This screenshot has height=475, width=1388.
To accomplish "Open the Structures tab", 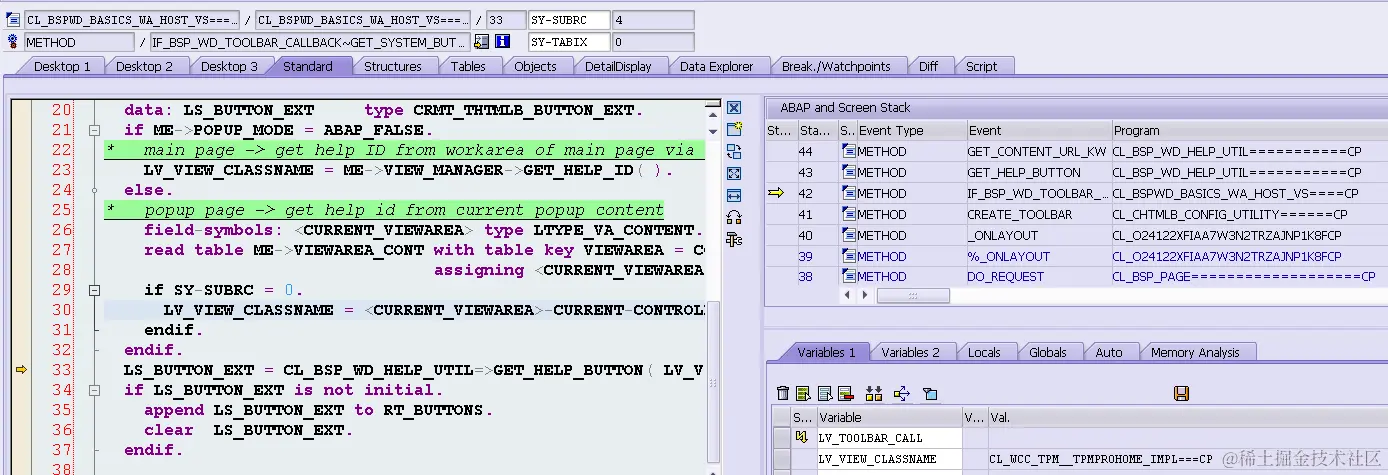I will (393, 66).
